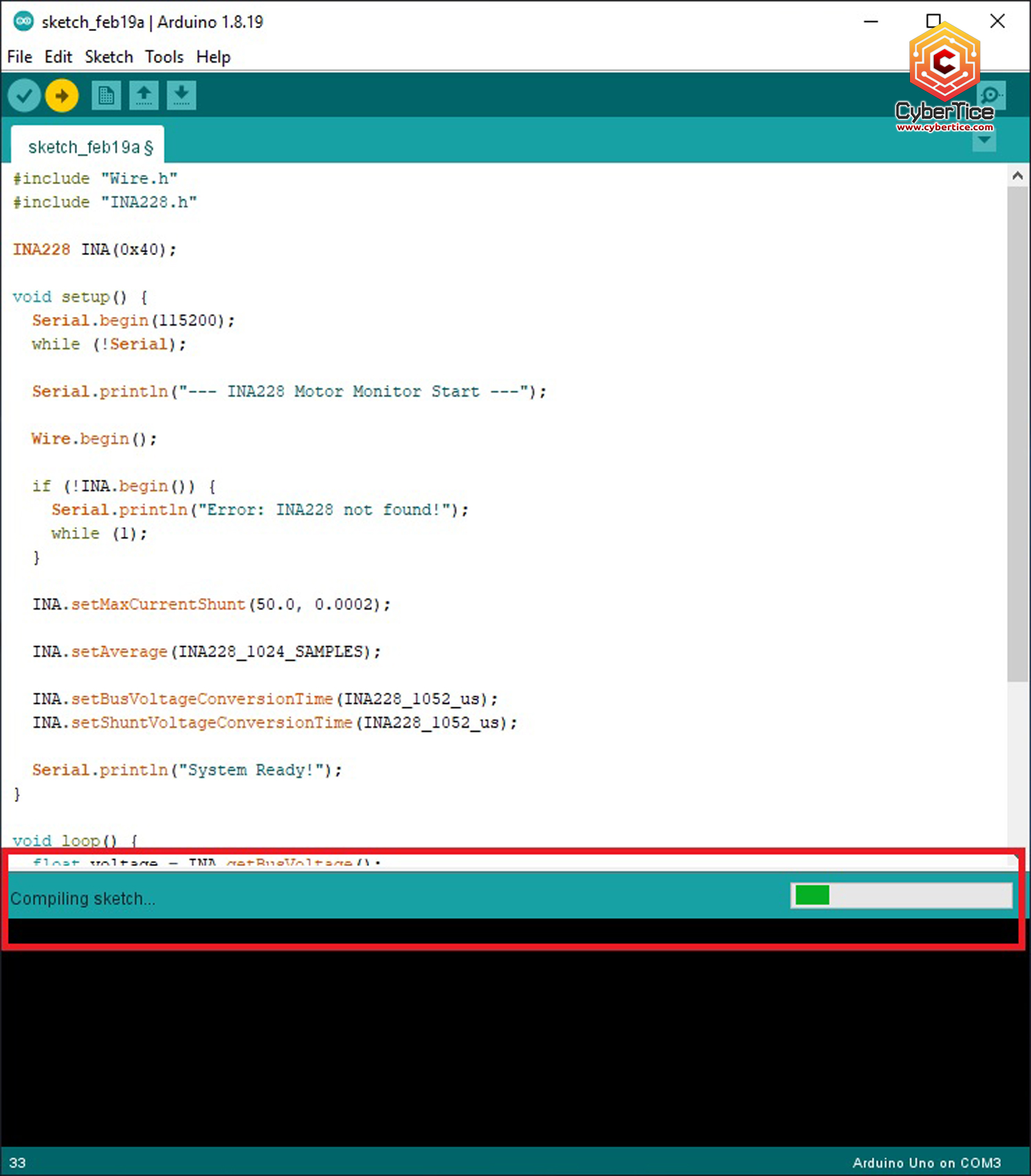Open the Help menu

pyautogui.click(x=213, y=57)
